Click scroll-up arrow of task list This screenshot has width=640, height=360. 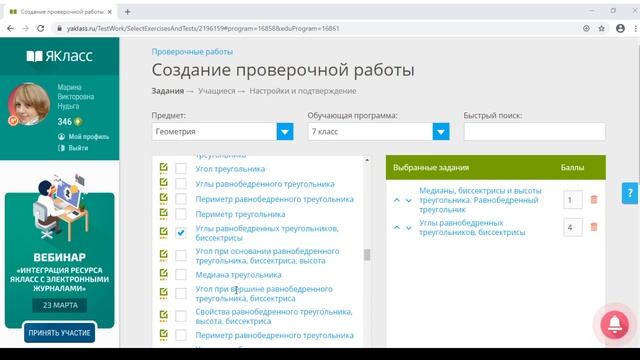[367, 160]
